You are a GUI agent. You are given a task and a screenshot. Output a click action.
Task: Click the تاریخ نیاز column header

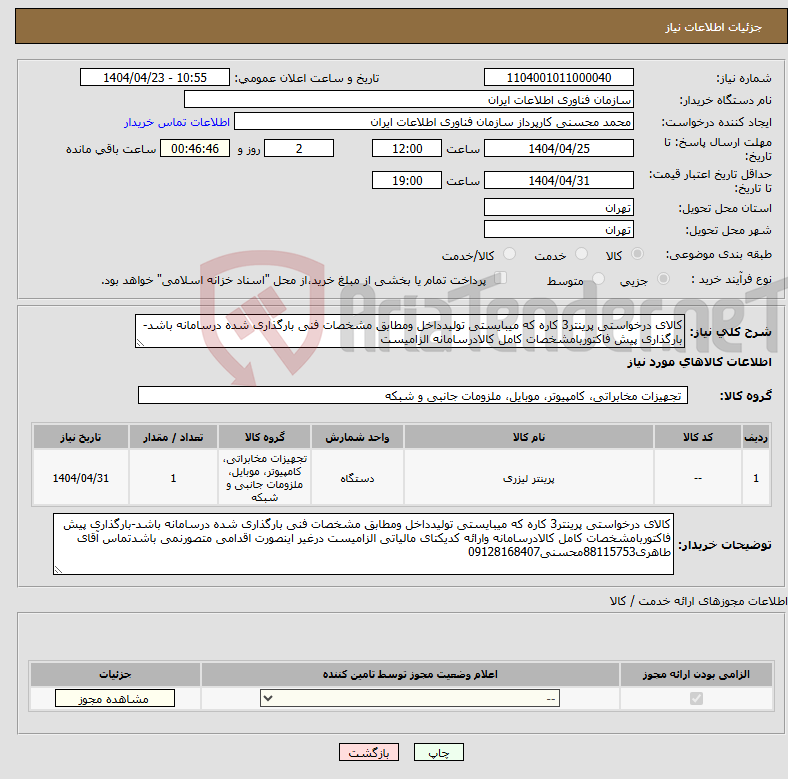pyautogui.click(x=80, y=437)
